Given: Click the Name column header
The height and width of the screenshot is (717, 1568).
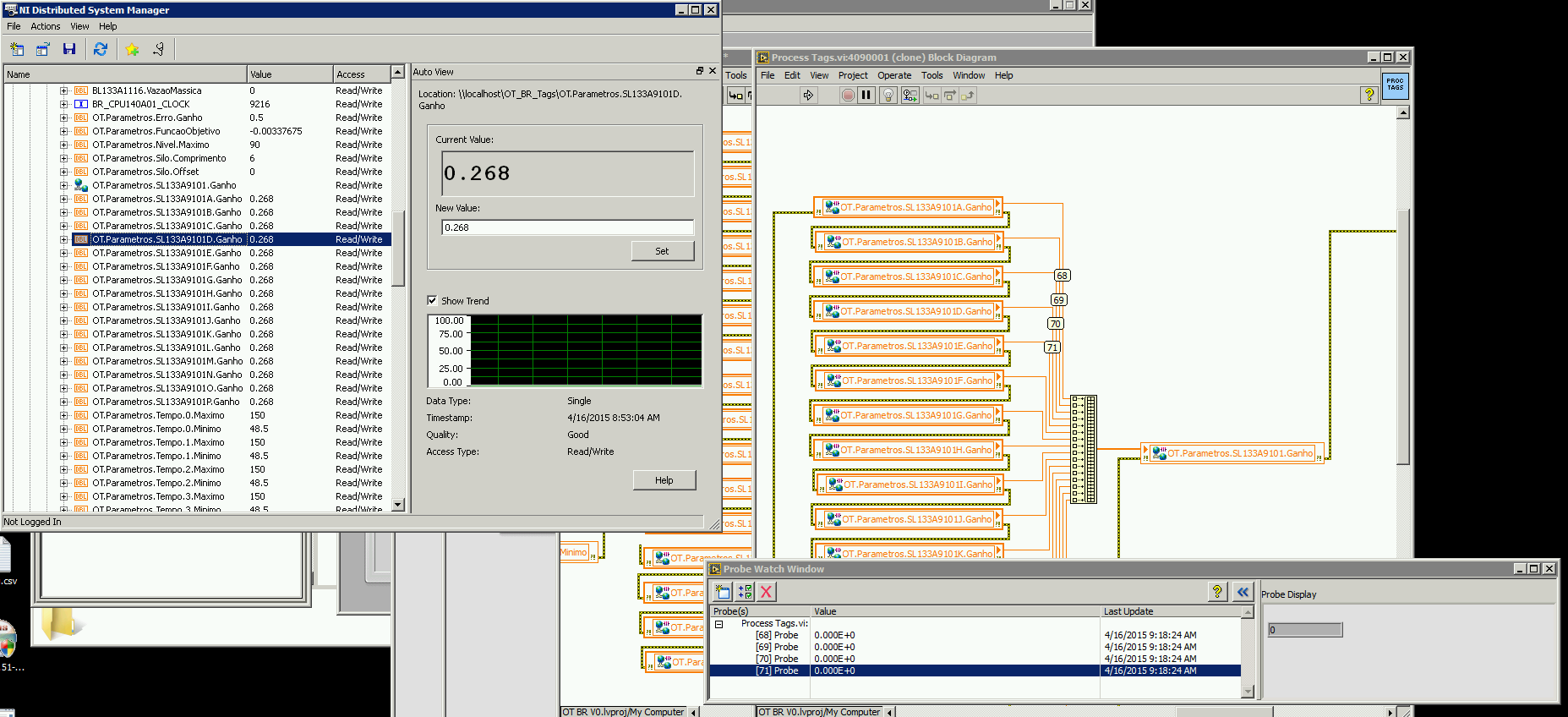Looking at the screenshot, I should [x=125, y=74].
